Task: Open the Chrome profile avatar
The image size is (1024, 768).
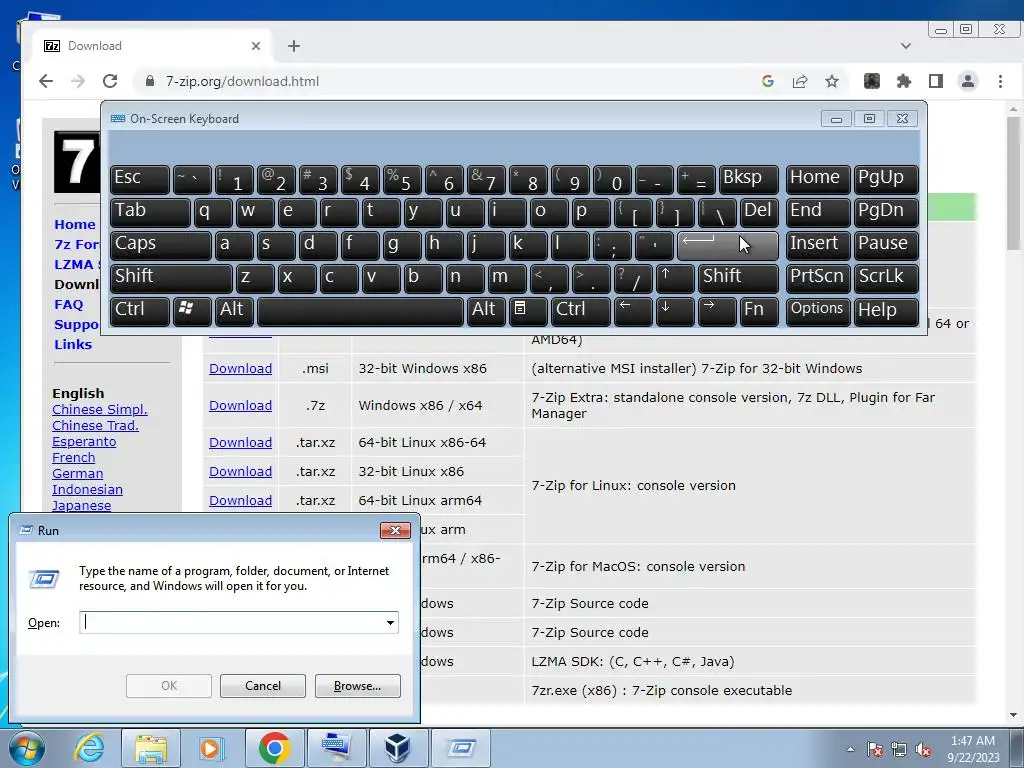Action: [968, 81]
